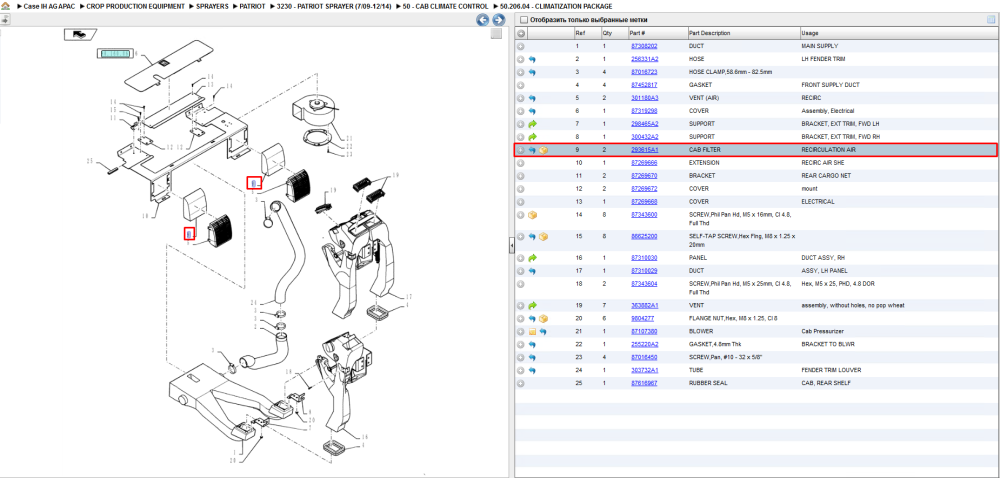Open '3230 - PATRIOT SPRAYER' breadcrumb
1000x478 pixels.
tap(335, 6)
